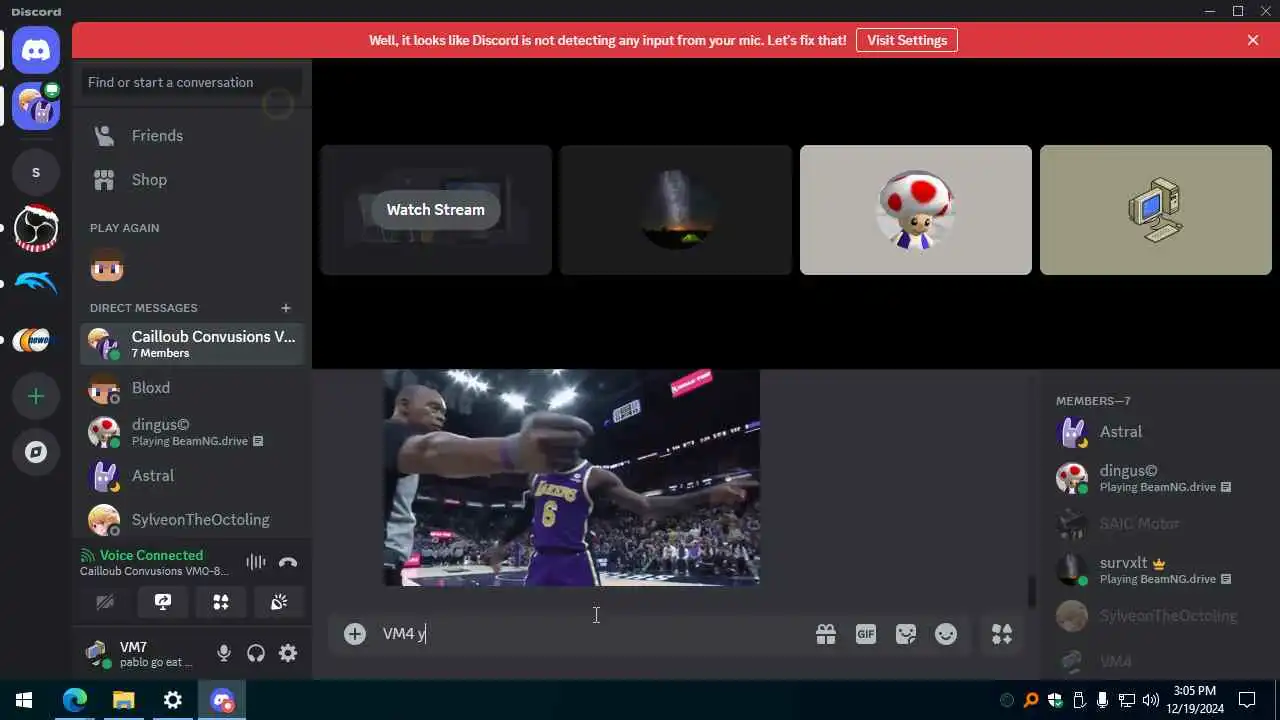Select Cailloub Convusions group DM
Image resolution: width=1280 pixels, height=720 pixels.
point(192,344)
